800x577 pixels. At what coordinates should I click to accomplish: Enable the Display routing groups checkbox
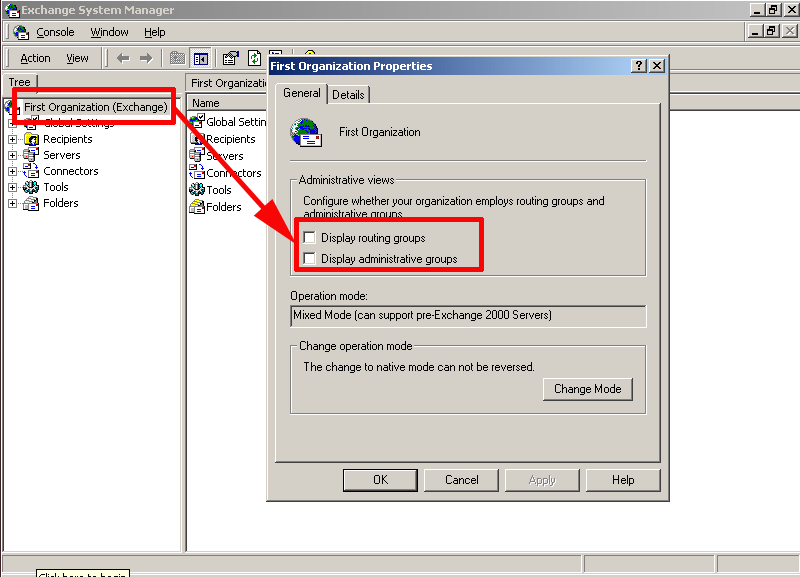(x=309, y=237)
